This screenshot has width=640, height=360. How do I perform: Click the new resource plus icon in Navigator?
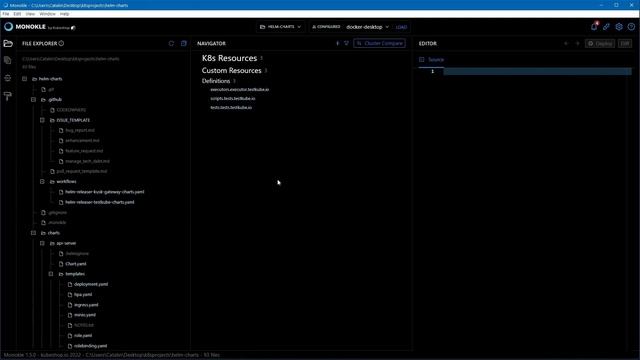click(338, 43)
